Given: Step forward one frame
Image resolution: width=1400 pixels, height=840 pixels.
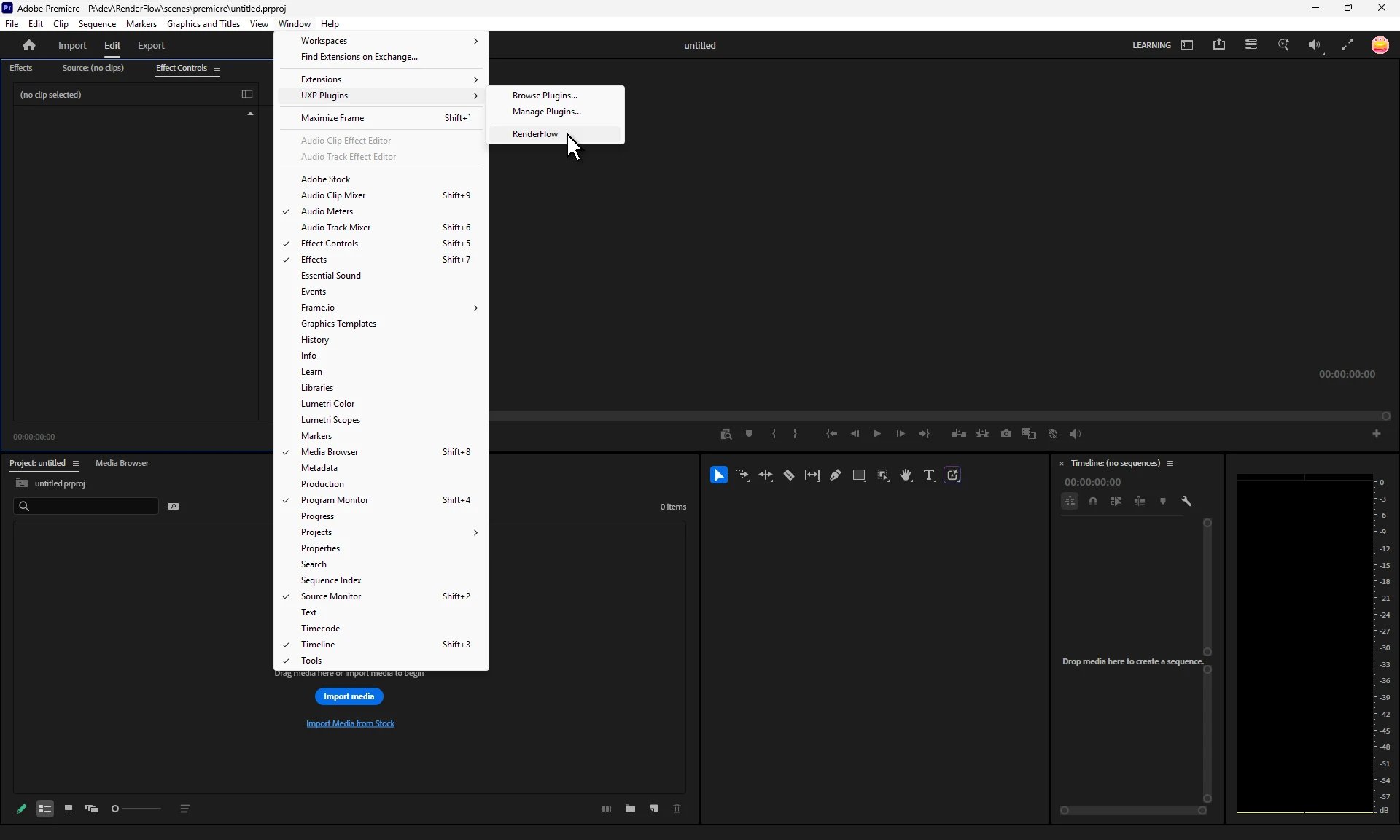Looking at the screenshot, I should 901,434.
